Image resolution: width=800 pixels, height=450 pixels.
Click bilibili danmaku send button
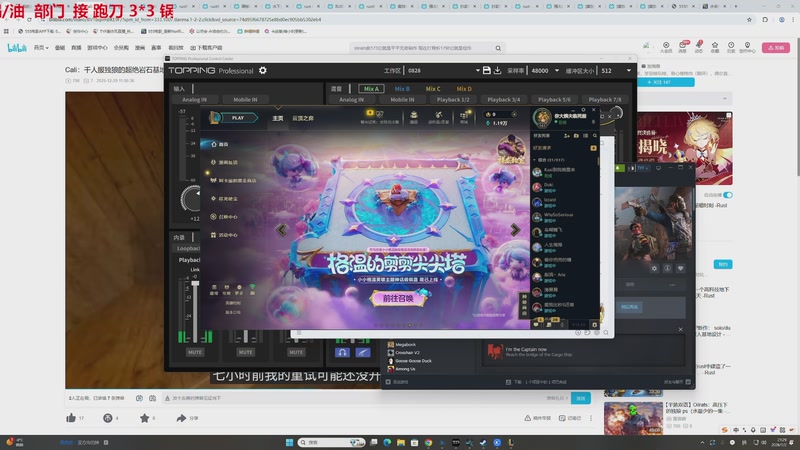pos(581,398)
